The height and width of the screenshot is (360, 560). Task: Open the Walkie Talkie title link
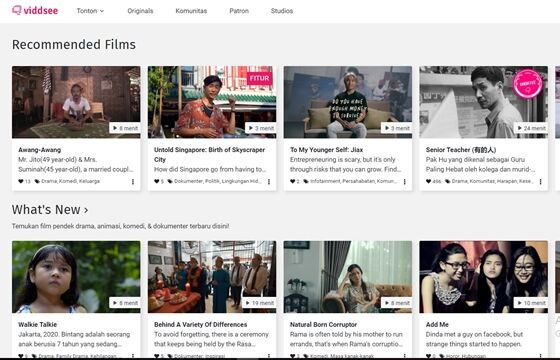pos(38,325)
